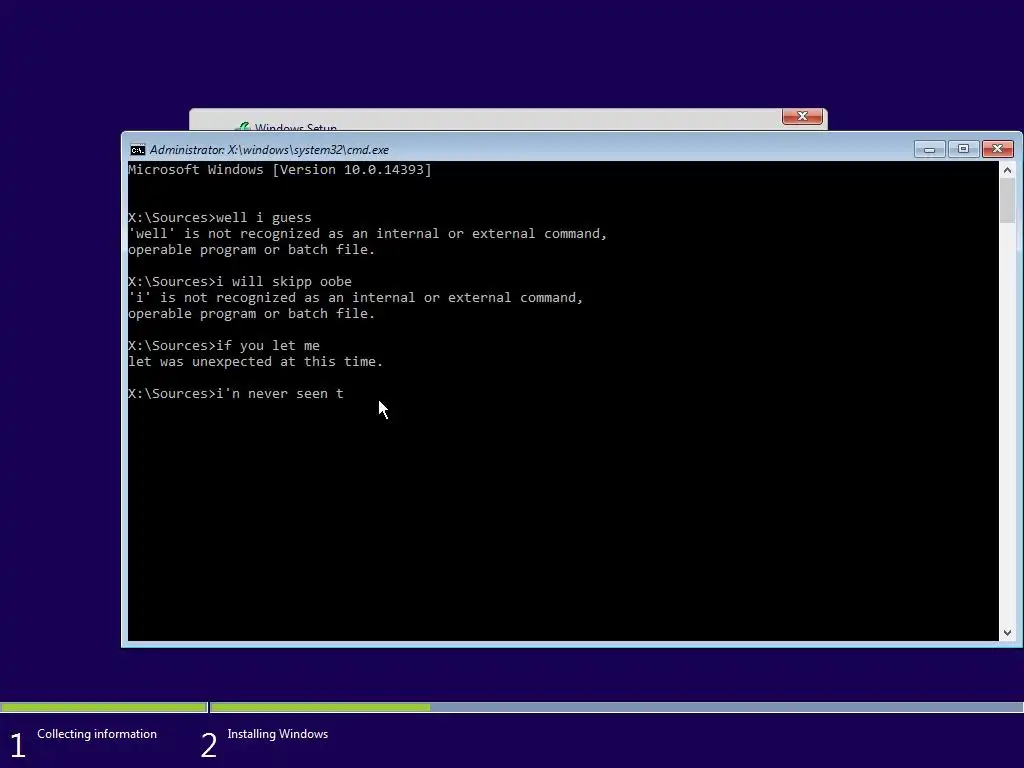Click the "'i' is not recognized" error line
Screen dimensions: 1024x768
[x=355, y=298]
